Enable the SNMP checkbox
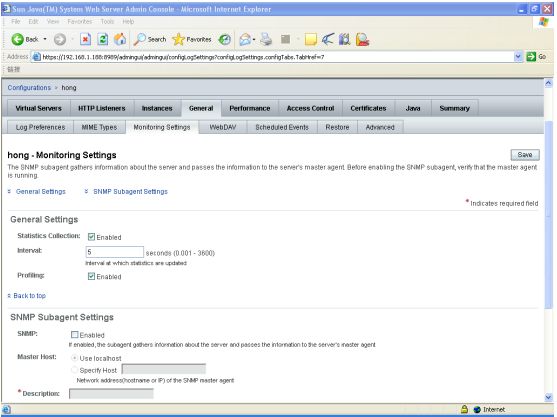 tap(75, 335)
